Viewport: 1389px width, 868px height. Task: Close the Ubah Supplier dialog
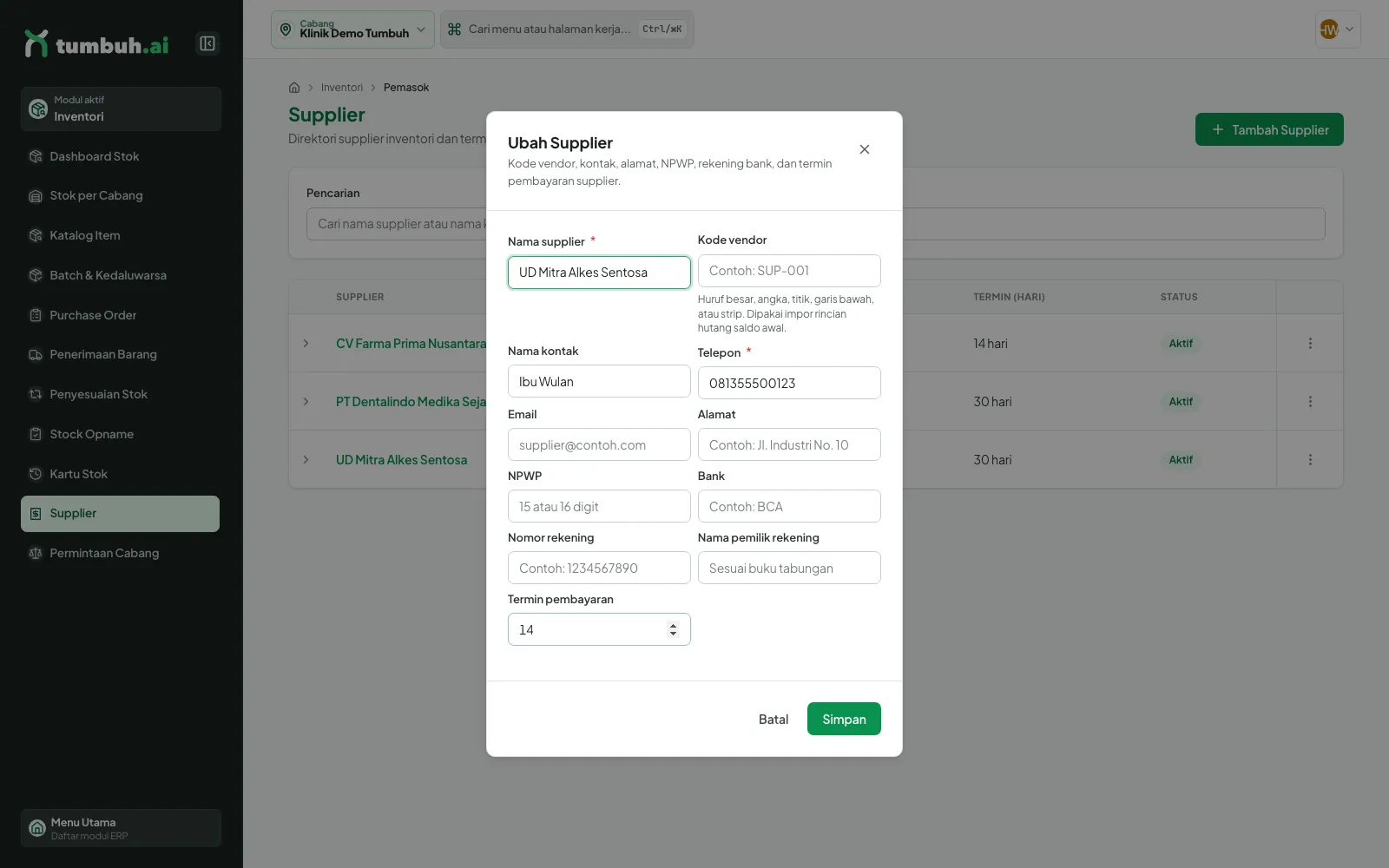point(865,149)
